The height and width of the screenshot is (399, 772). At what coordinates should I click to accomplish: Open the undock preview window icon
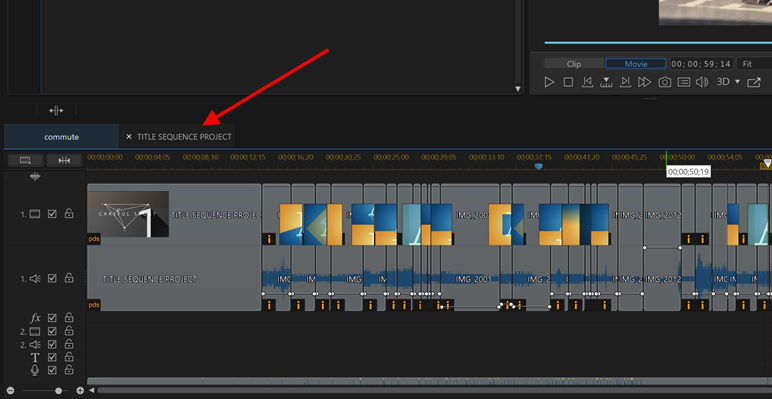(x=754, y=82)
